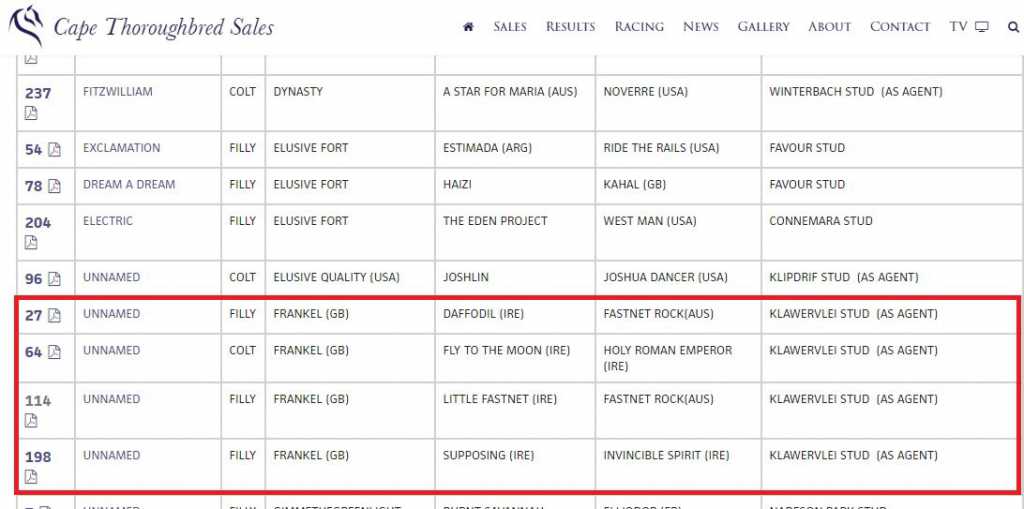1024x509 pixels.
Task: Click the home icon in navigation
Action: [x=468, y=27]
